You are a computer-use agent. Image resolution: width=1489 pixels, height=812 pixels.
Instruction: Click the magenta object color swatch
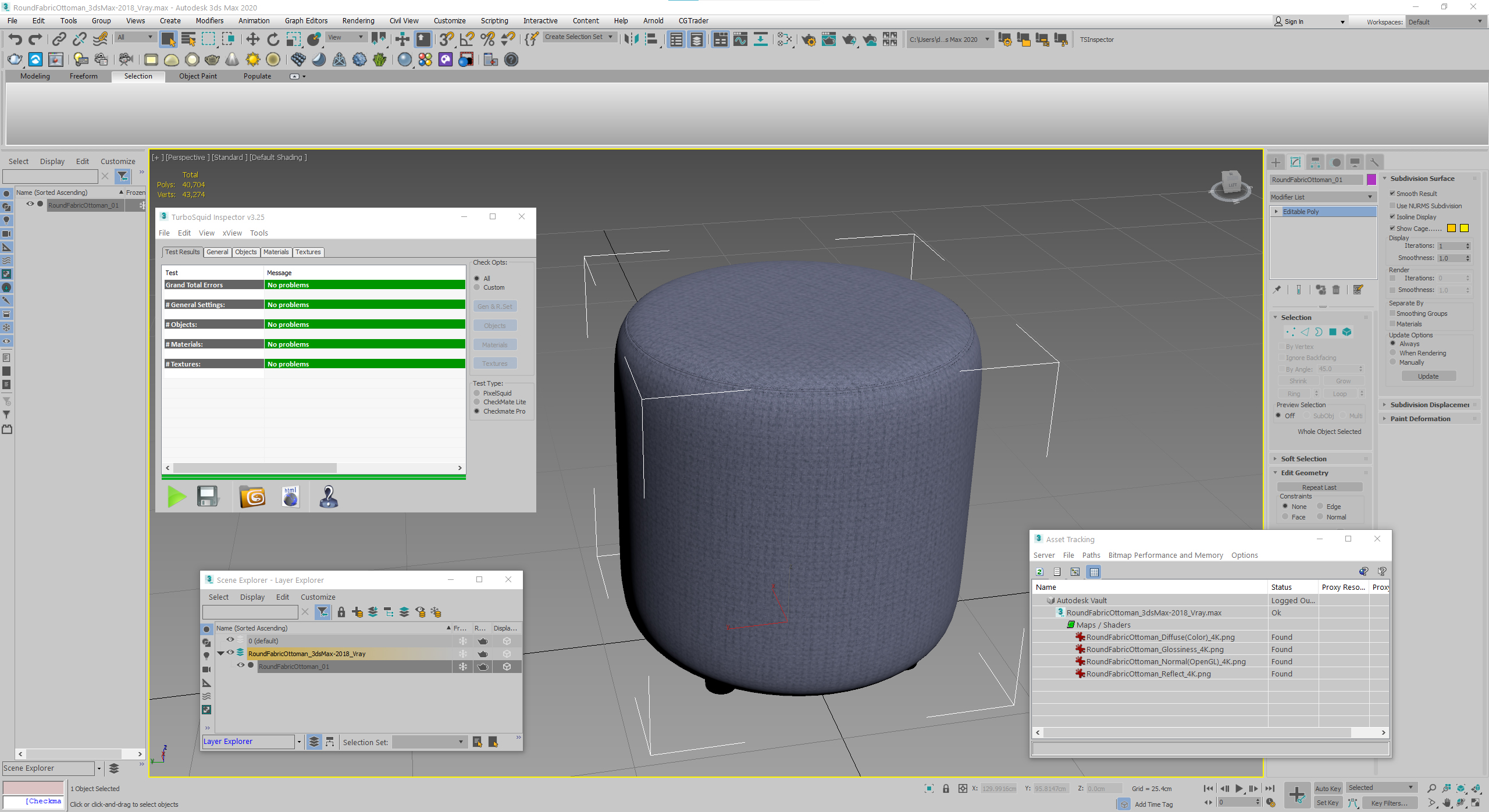coord(1372,180)
